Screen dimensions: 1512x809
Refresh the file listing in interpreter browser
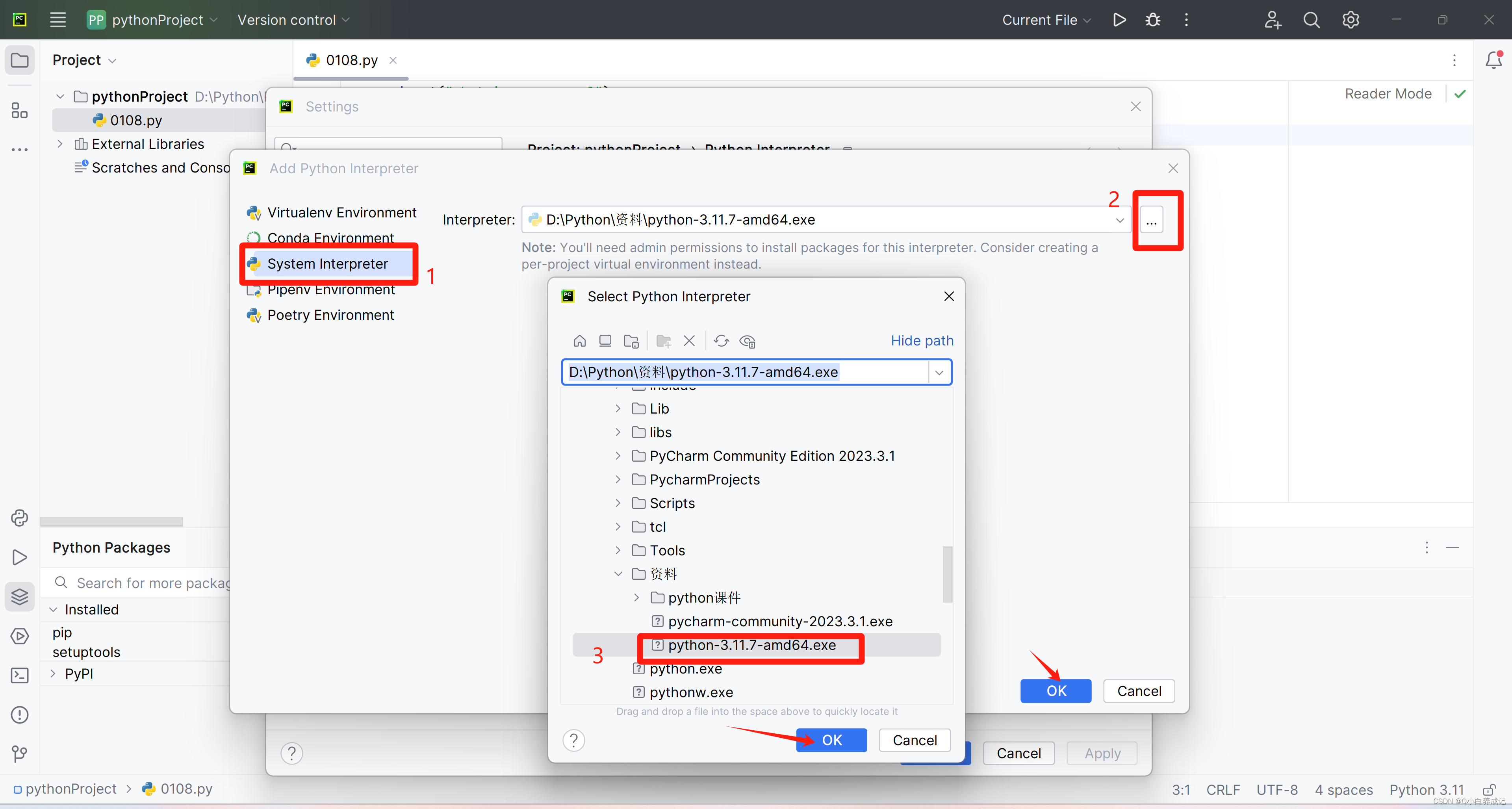[x=721, y=341]
